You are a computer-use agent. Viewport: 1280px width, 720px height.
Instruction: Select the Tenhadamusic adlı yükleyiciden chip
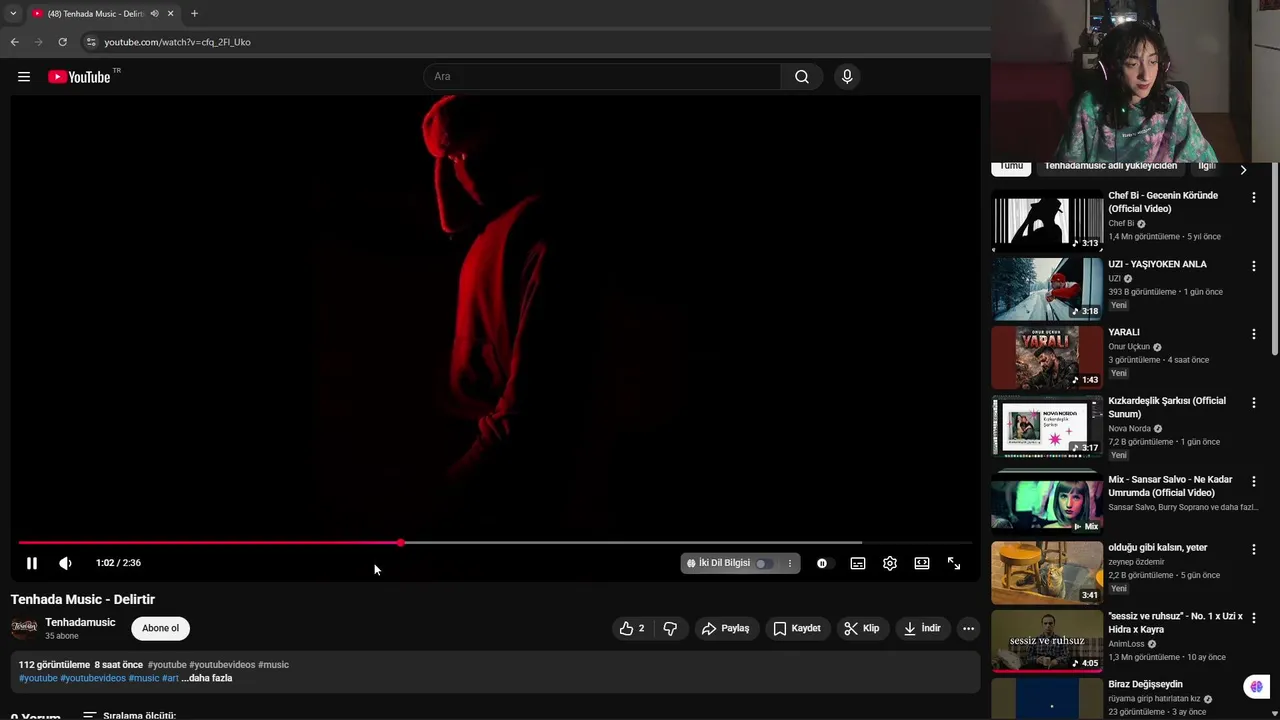[1110, 166]
